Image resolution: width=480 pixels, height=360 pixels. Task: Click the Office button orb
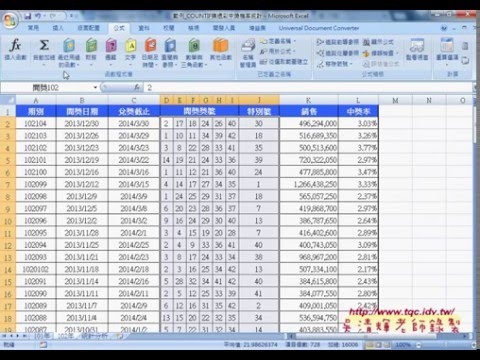click(10, 20)
